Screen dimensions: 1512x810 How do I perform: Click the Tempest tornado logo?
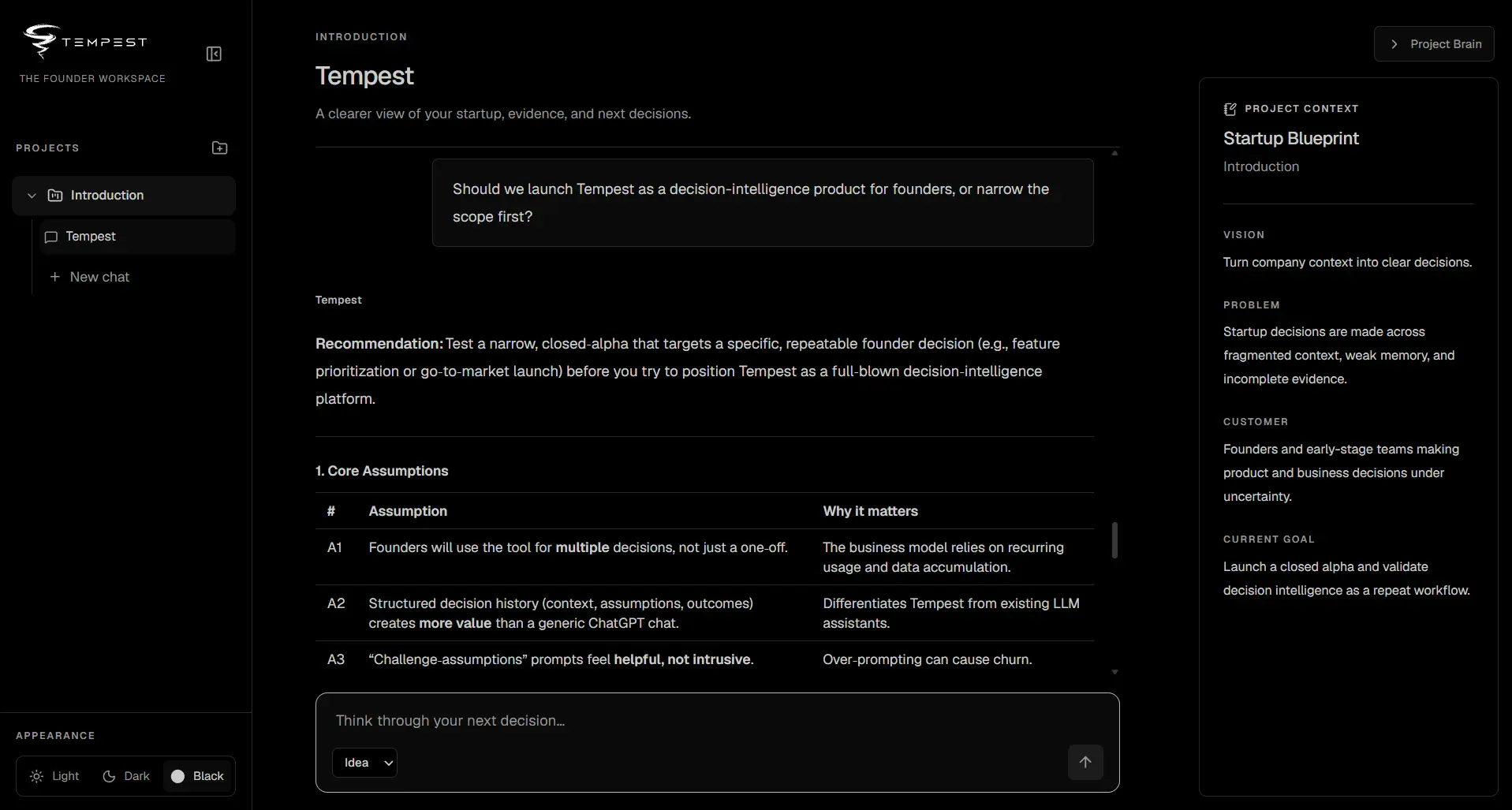[41, 41]
